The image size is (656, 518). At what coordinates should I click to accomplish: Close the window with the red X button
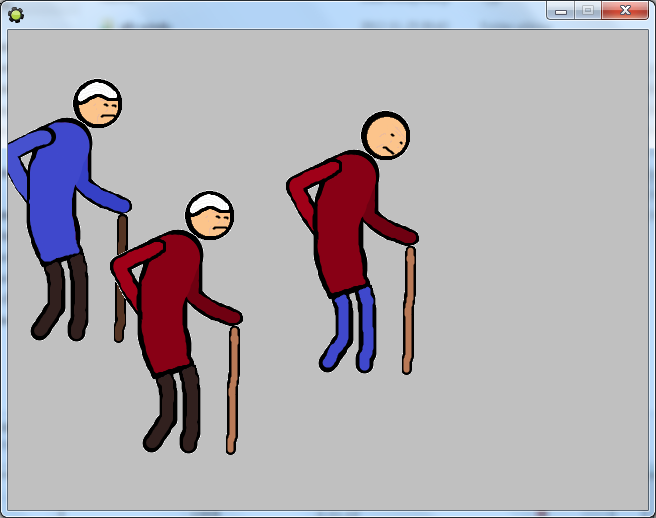point(626,10)
